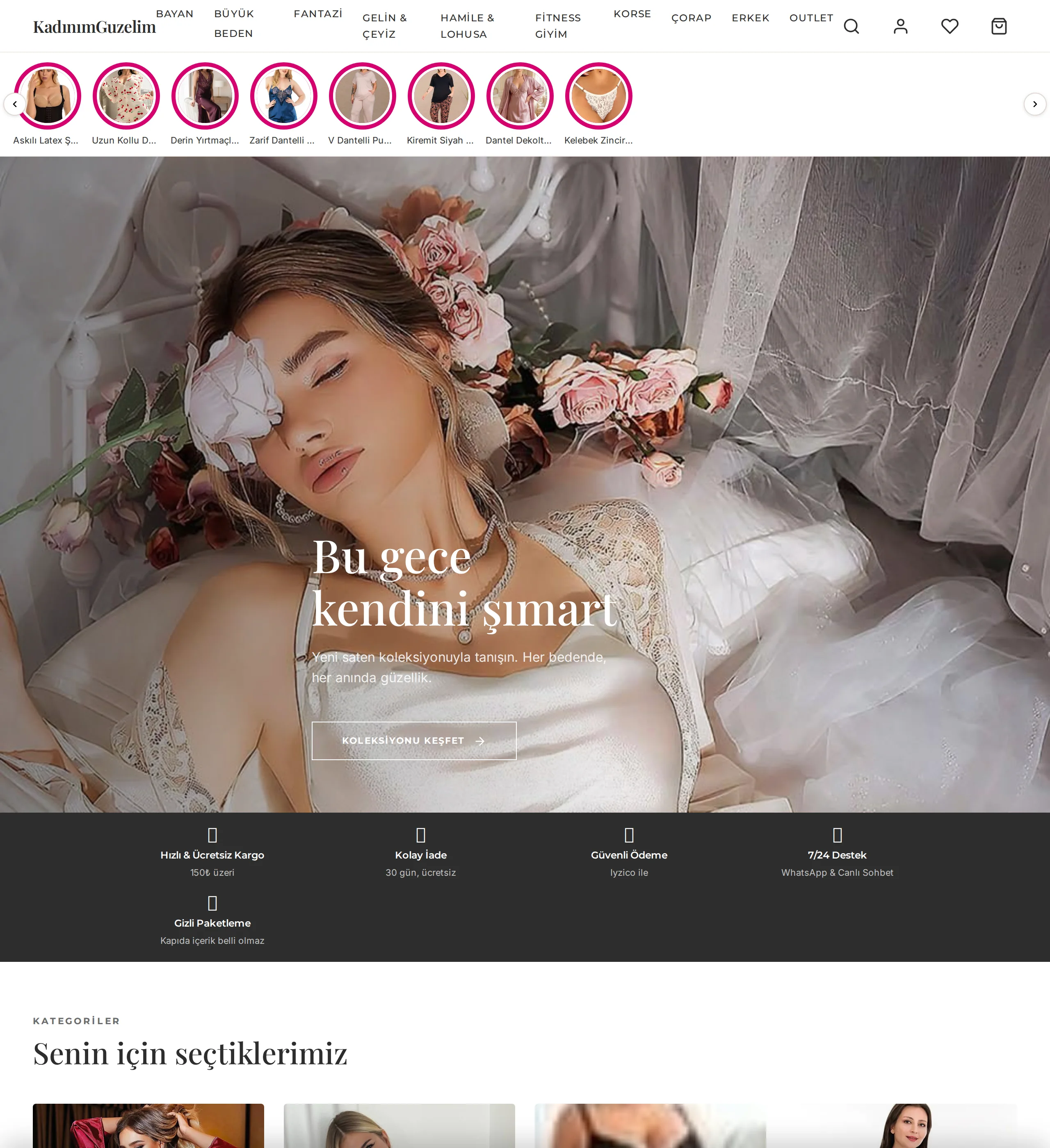Image resolution: width=1050 pixels, height=1148 pixels.
Task: Open Dantel Dekolte story thumbnail
Action: pyautogui.click(x=520, y=96)
